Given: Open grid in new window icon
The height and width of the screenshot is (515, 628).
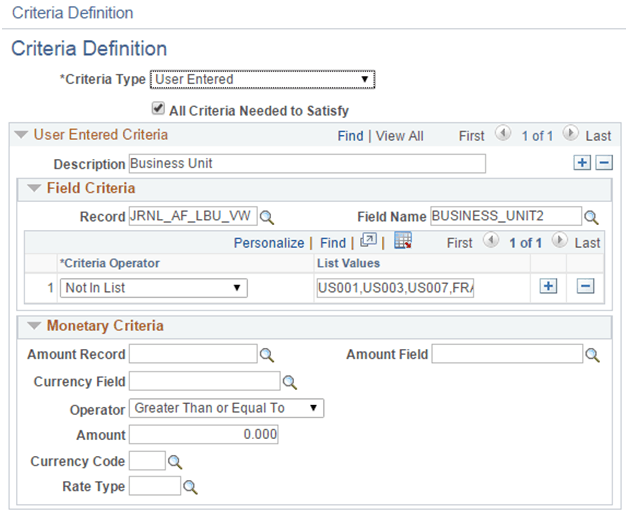Looking at the screenshot, I should pyautogui.click(x=368, y=240).
